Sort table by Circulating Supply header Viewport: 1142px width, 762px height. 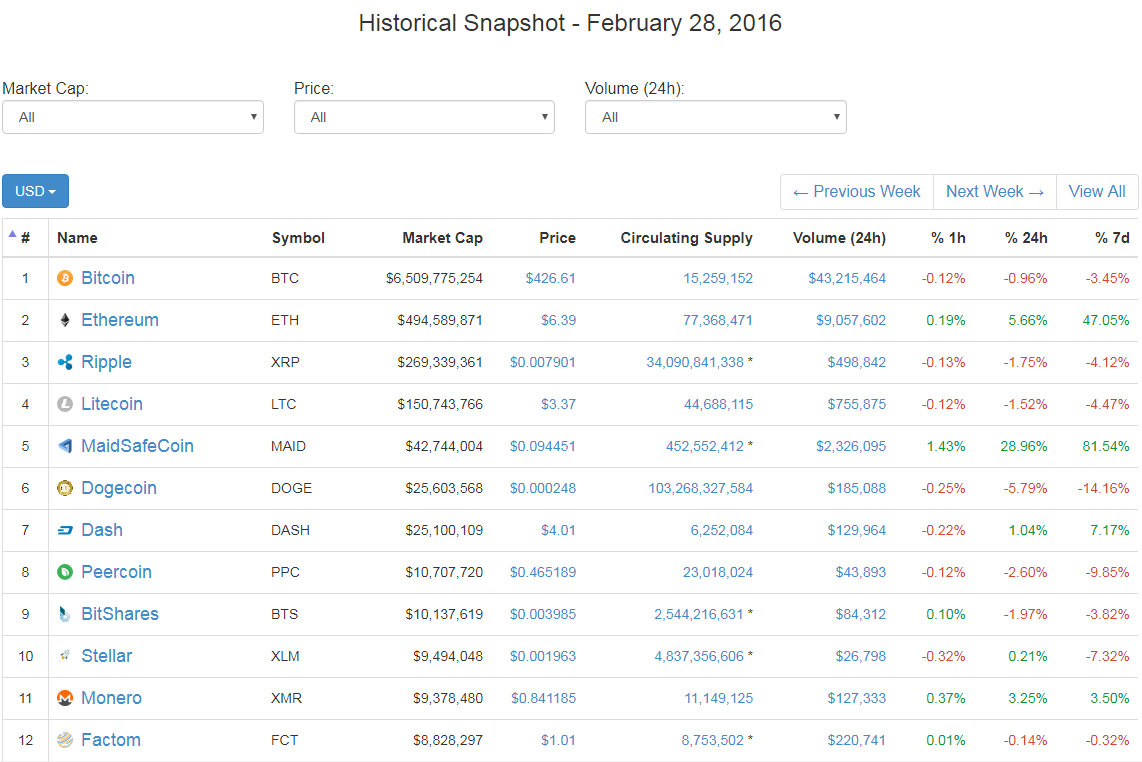point(686,238)
